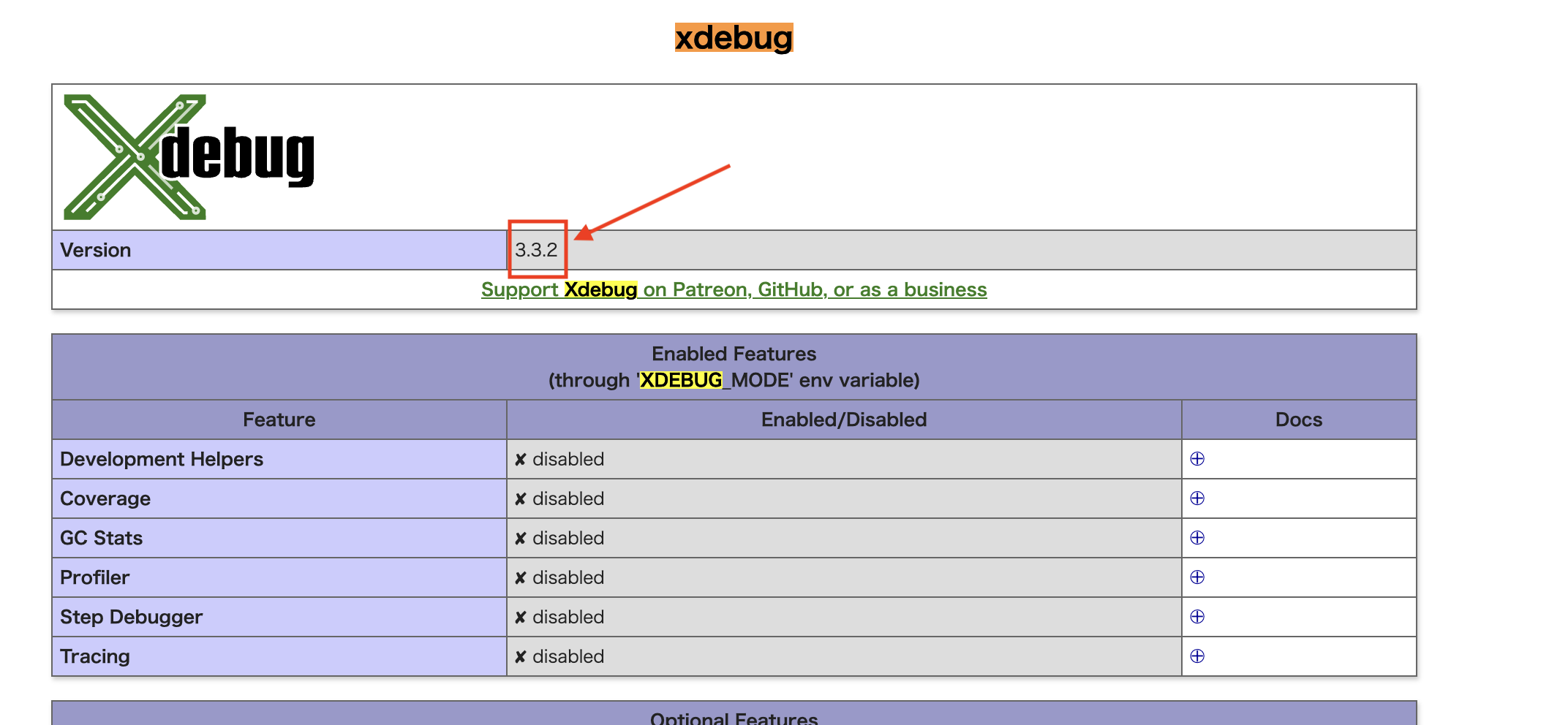Open the Support Xdebug on Patreon link
Image resolution: width=1568 pixels, height=725 pixels.
tap(734, 289)
